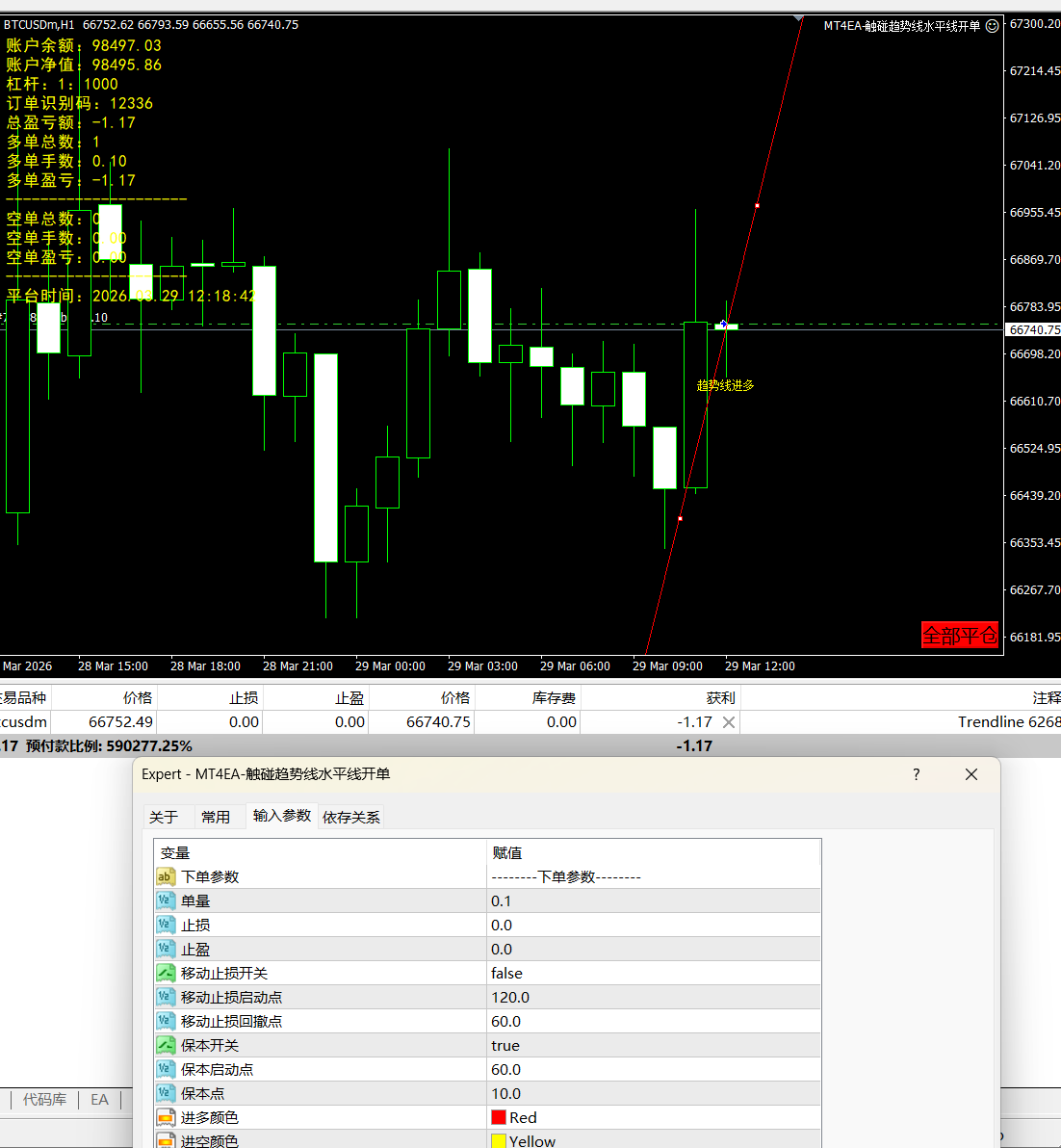
Task: Click the help question mark in Expert dialog
Action: coord(916,774)
